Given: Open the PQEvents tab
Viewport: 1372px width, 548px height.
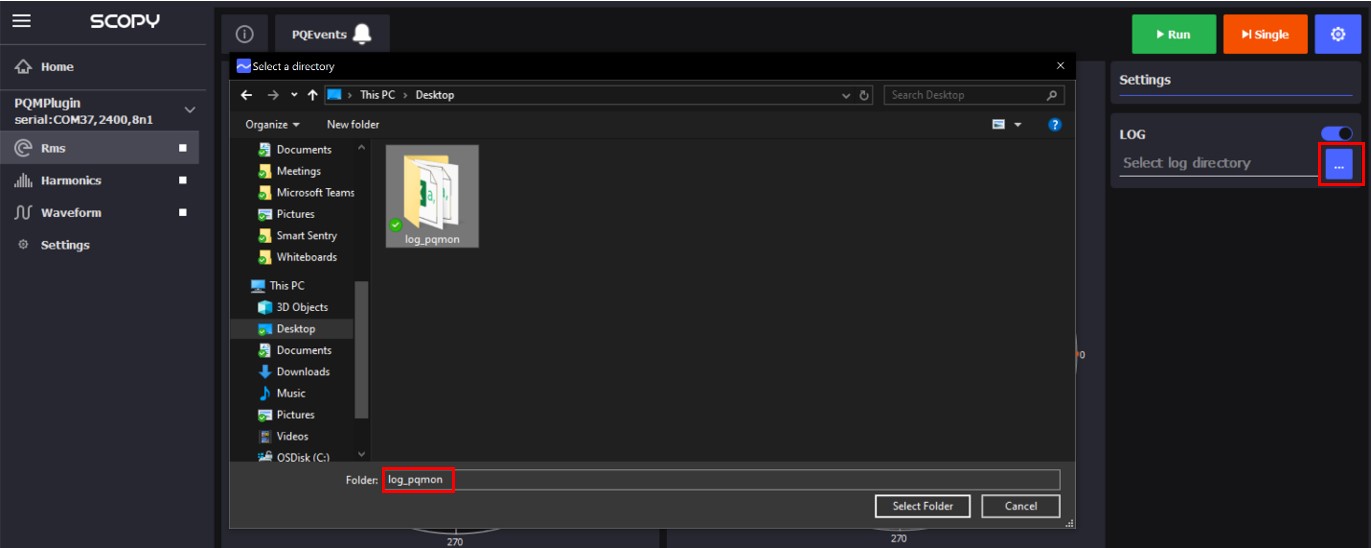Looking at the screenshot, I should tap(332, 34).
